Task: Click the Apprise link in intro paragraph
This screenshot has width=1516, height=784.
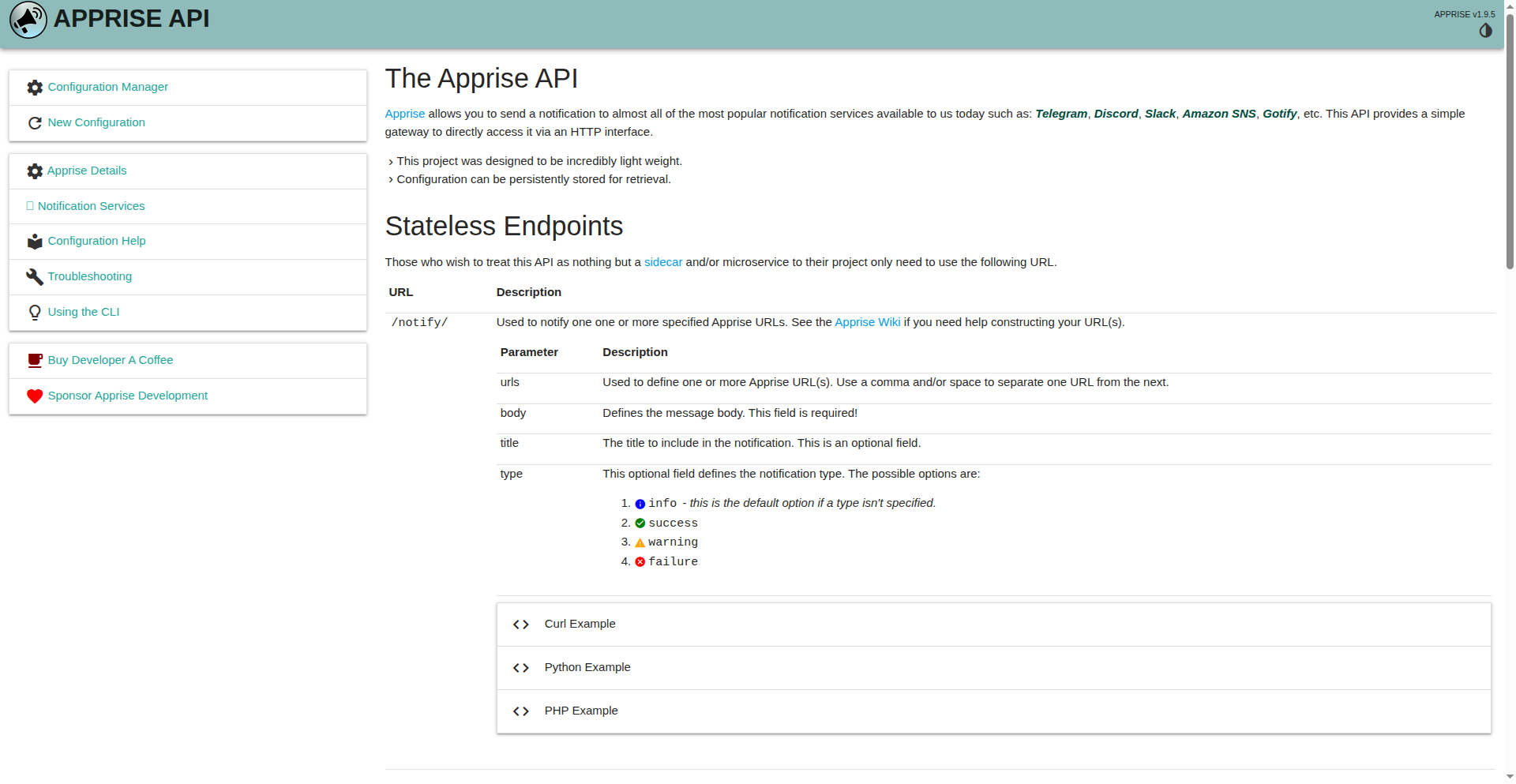Action: (404, 114)
